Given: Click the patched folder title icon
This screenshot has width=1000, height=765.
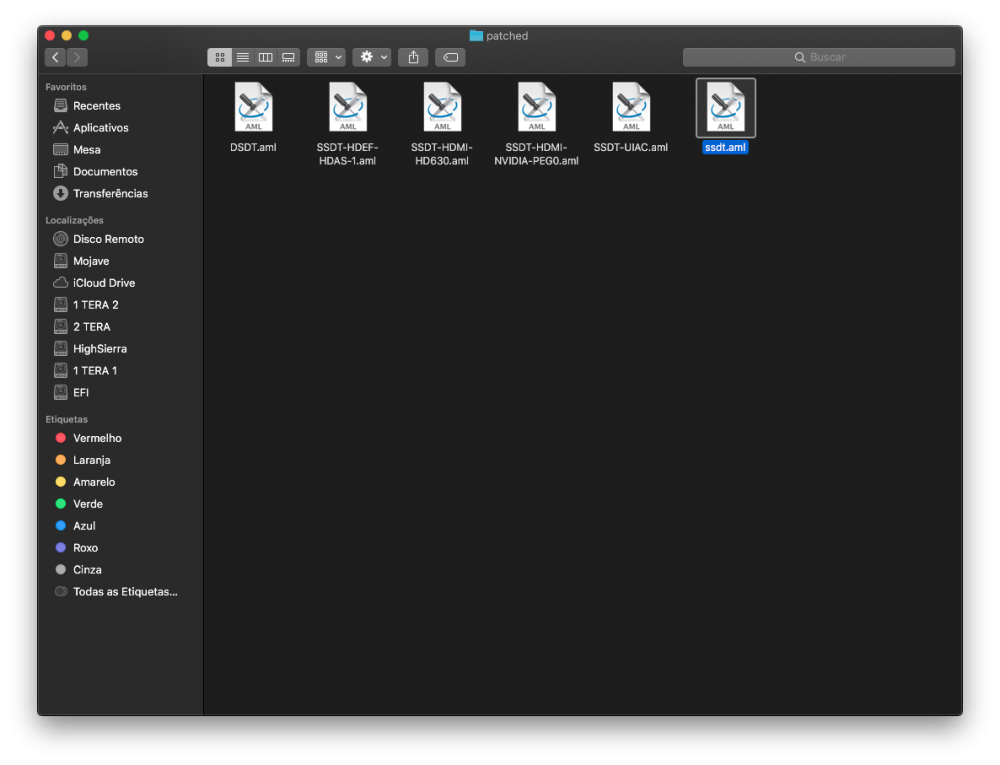Looking at the screenshot, I should pyautogui.click(x=476, y=36).
